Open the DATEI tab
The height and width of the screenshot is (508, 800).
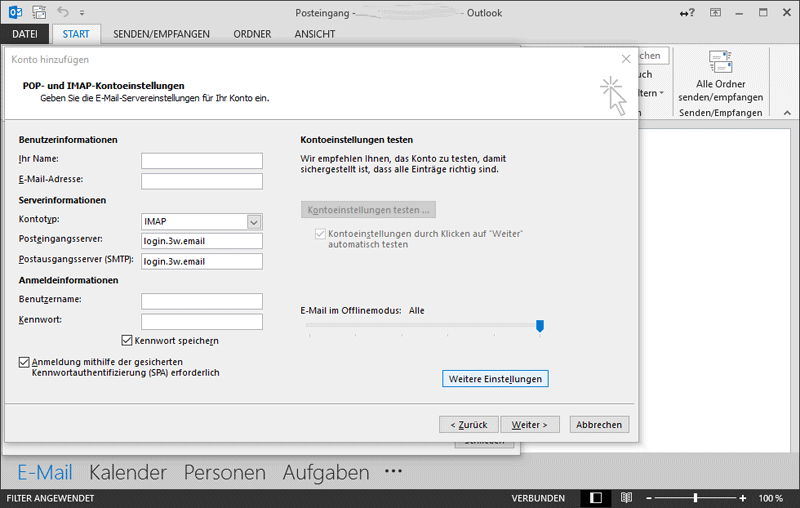tap(25, 33)
